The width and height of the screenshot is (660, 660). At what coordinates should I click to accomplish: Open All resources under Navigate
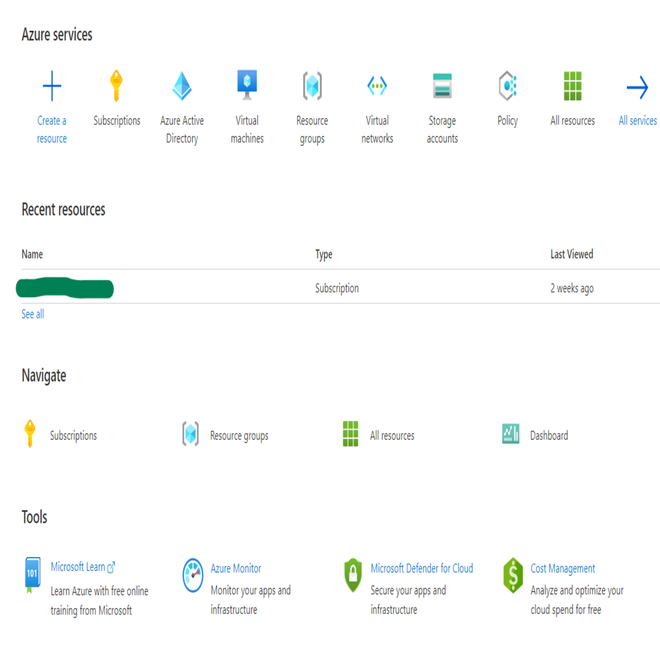coord(391,436)
